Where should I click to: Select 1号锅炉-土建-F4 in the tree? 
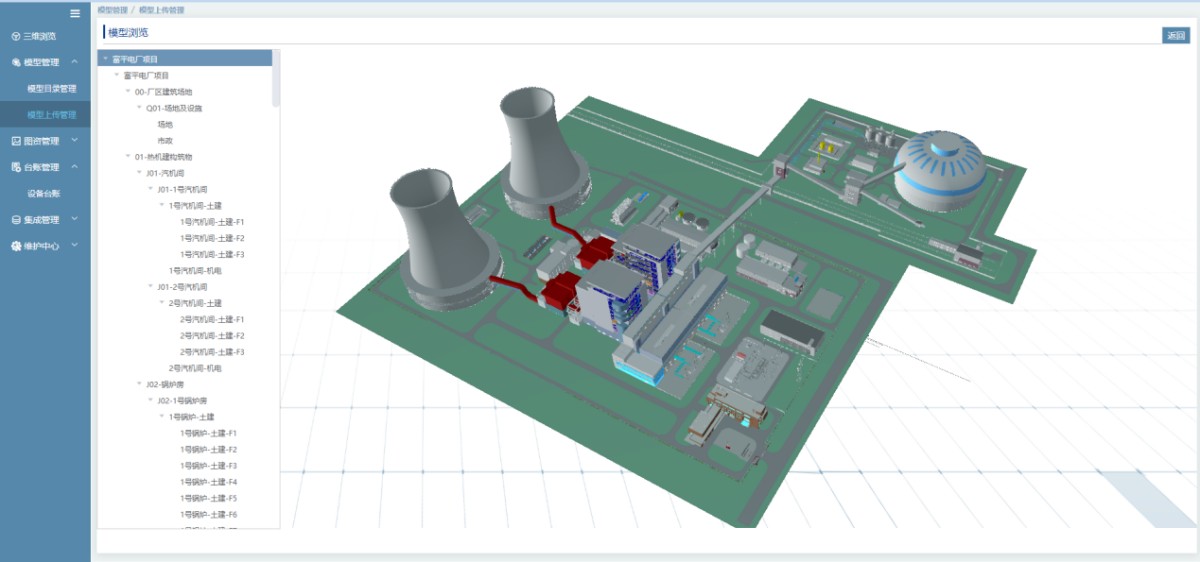[x=209, y=482]
